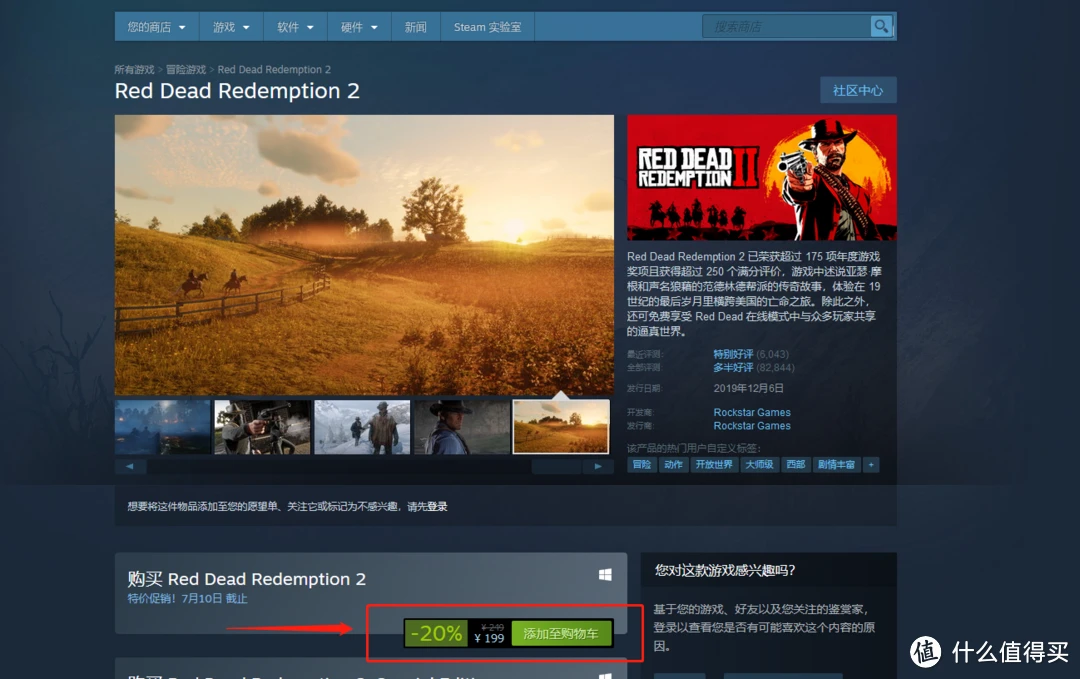Click into the store search field

click(x=787, y=27)
